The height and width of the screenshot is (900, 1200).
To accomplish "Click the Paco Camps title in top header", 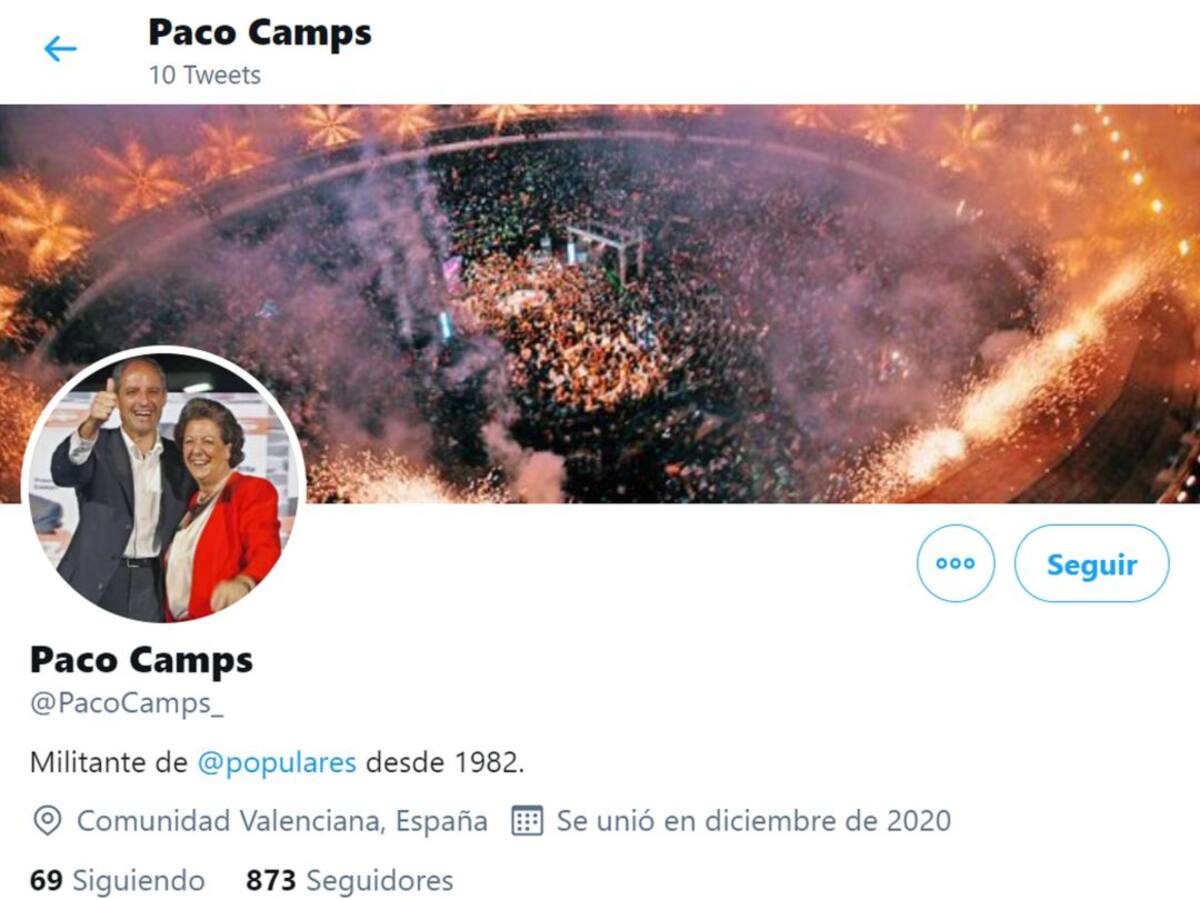I will pos(260,33).
